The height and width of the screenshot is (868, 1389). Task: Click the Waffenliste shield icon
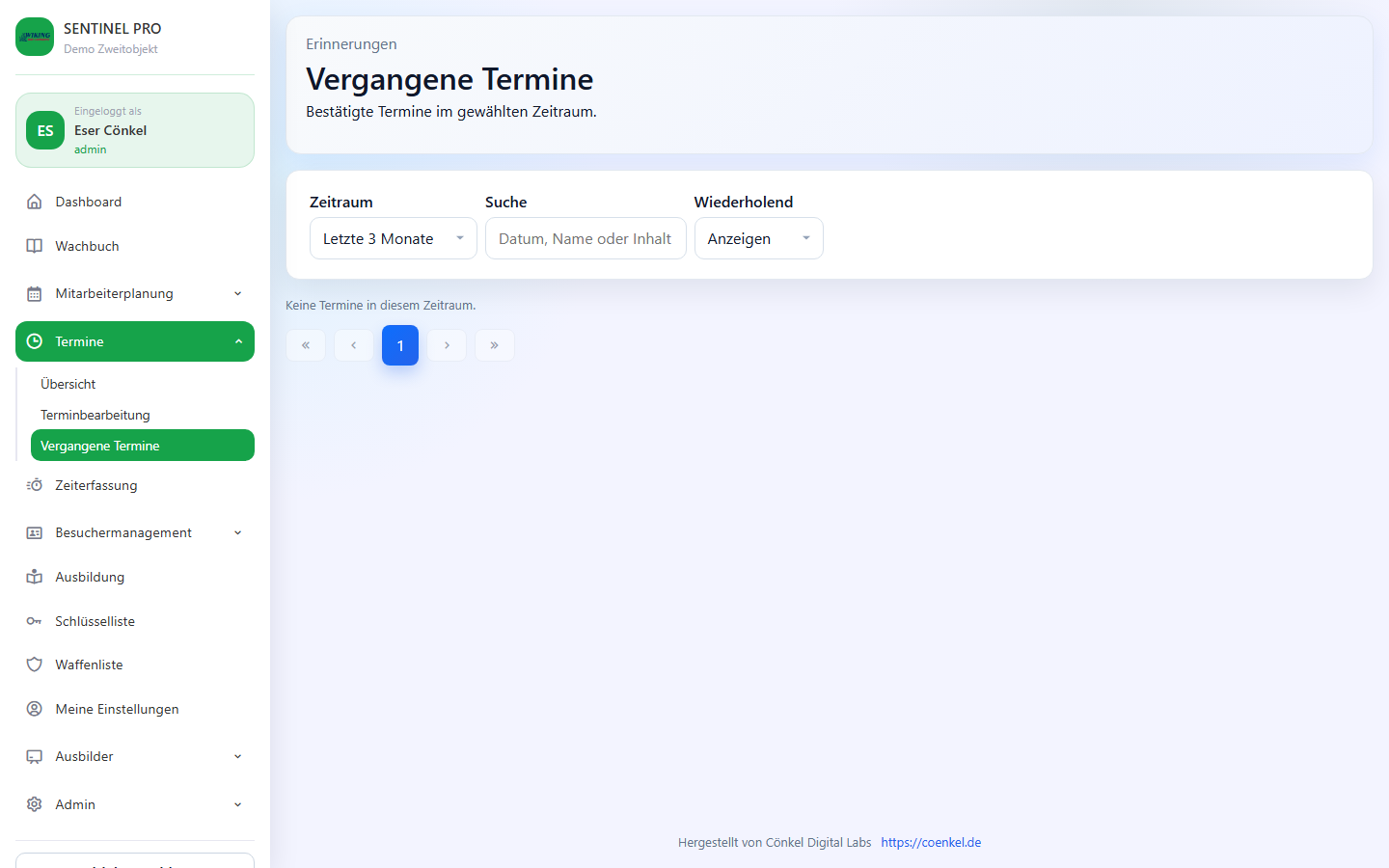(35, 665)
